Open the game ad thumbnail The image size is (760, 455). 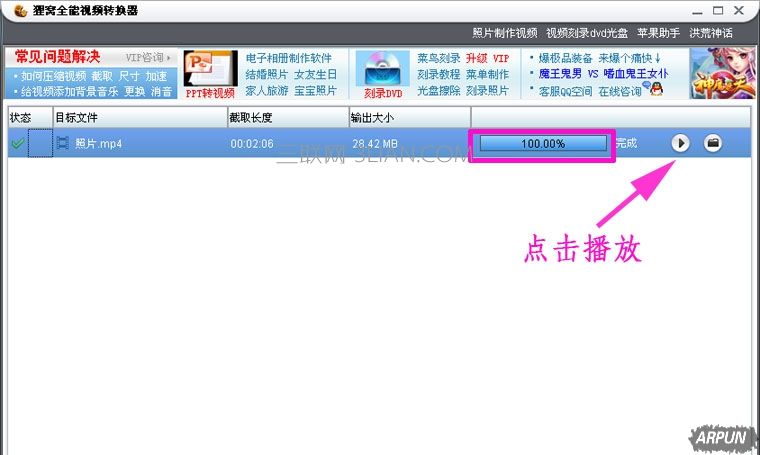pyautogui.click(x=722, y=73)
